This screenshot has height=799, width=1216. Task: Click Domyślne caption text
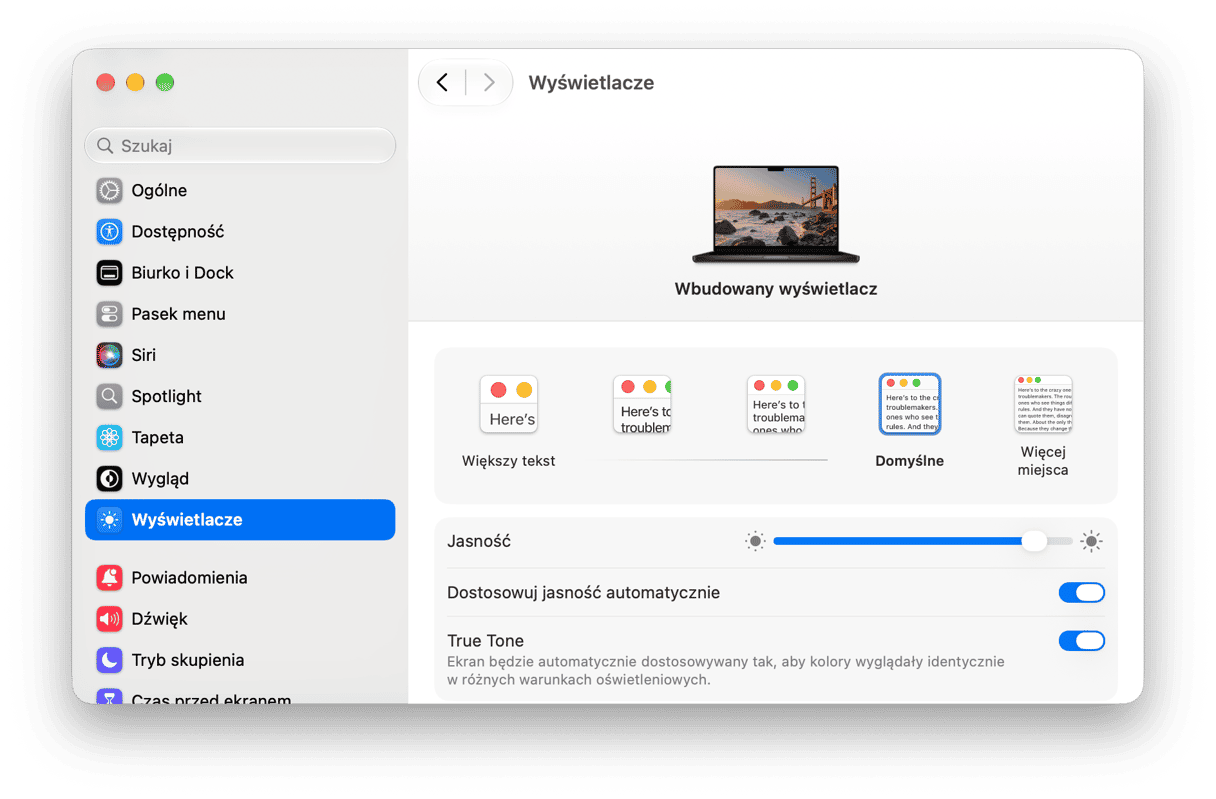910,461
